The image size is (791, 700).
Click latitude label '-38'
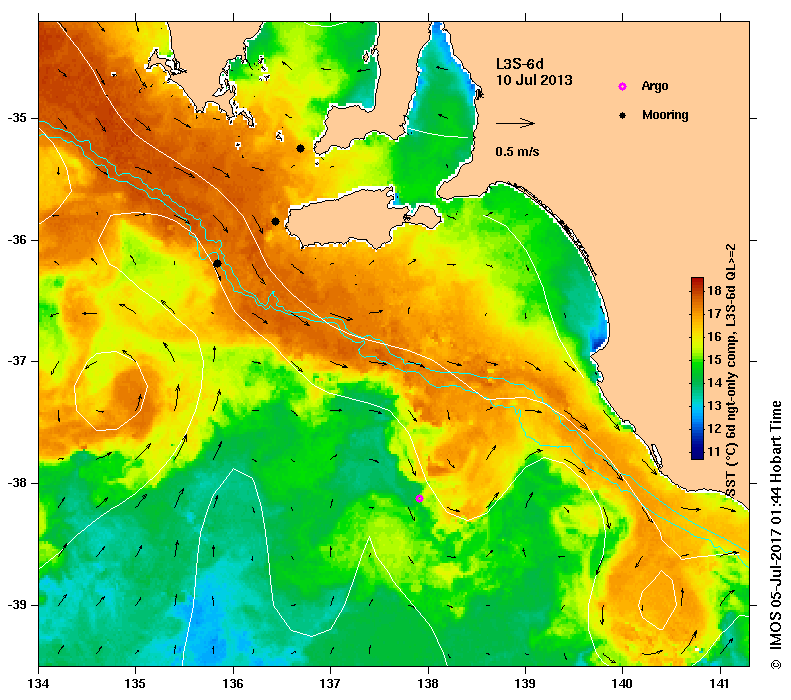tap(17, 483)
